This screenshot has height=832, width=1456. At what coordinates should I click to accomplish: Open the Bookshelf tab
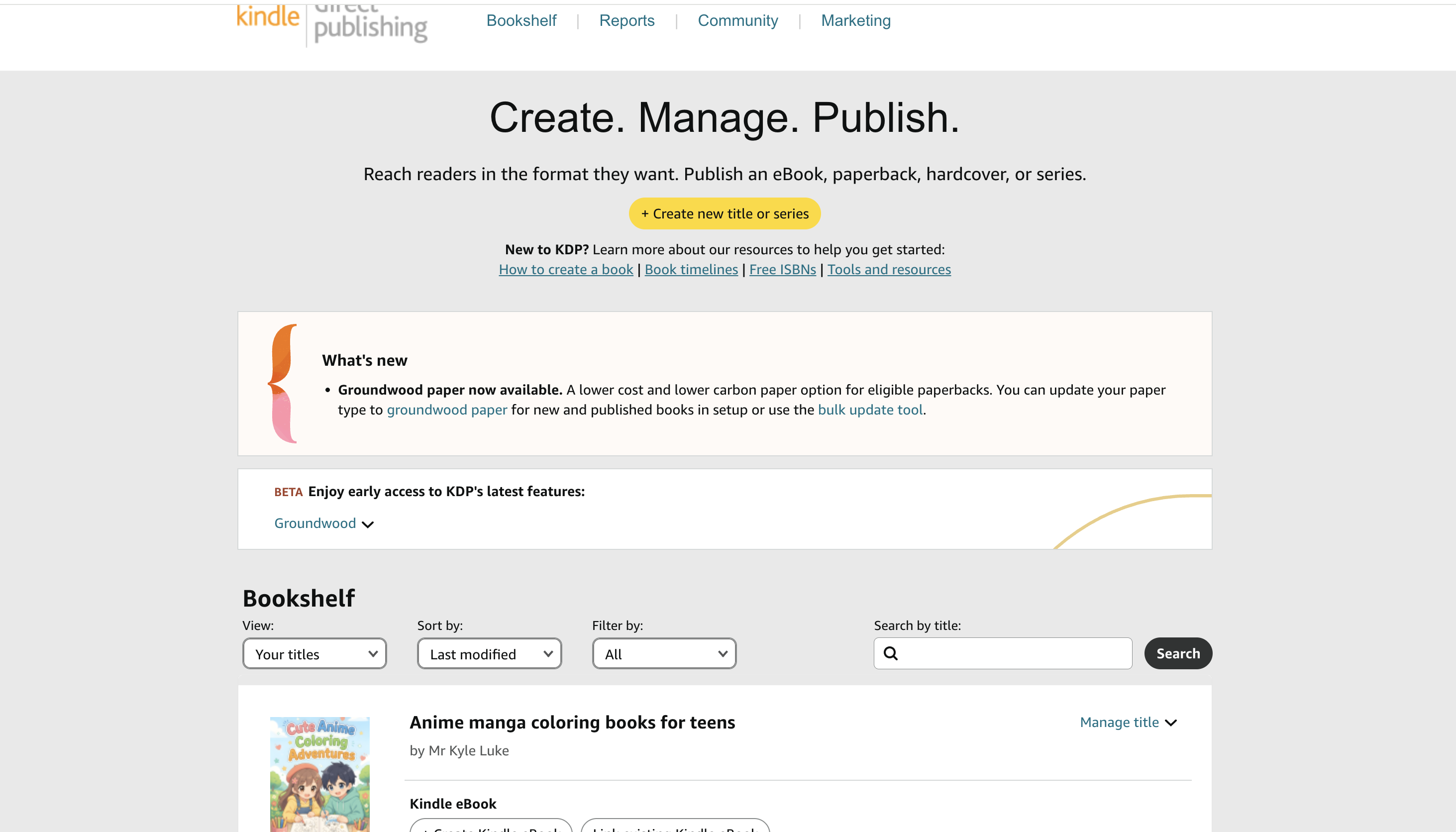click(521, 20)
